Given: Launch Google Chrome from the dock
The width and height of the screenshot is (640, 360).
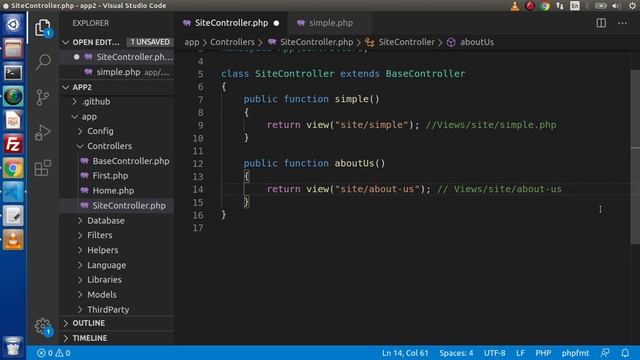Looking at the screenshot, I should (x=13, y=168).
